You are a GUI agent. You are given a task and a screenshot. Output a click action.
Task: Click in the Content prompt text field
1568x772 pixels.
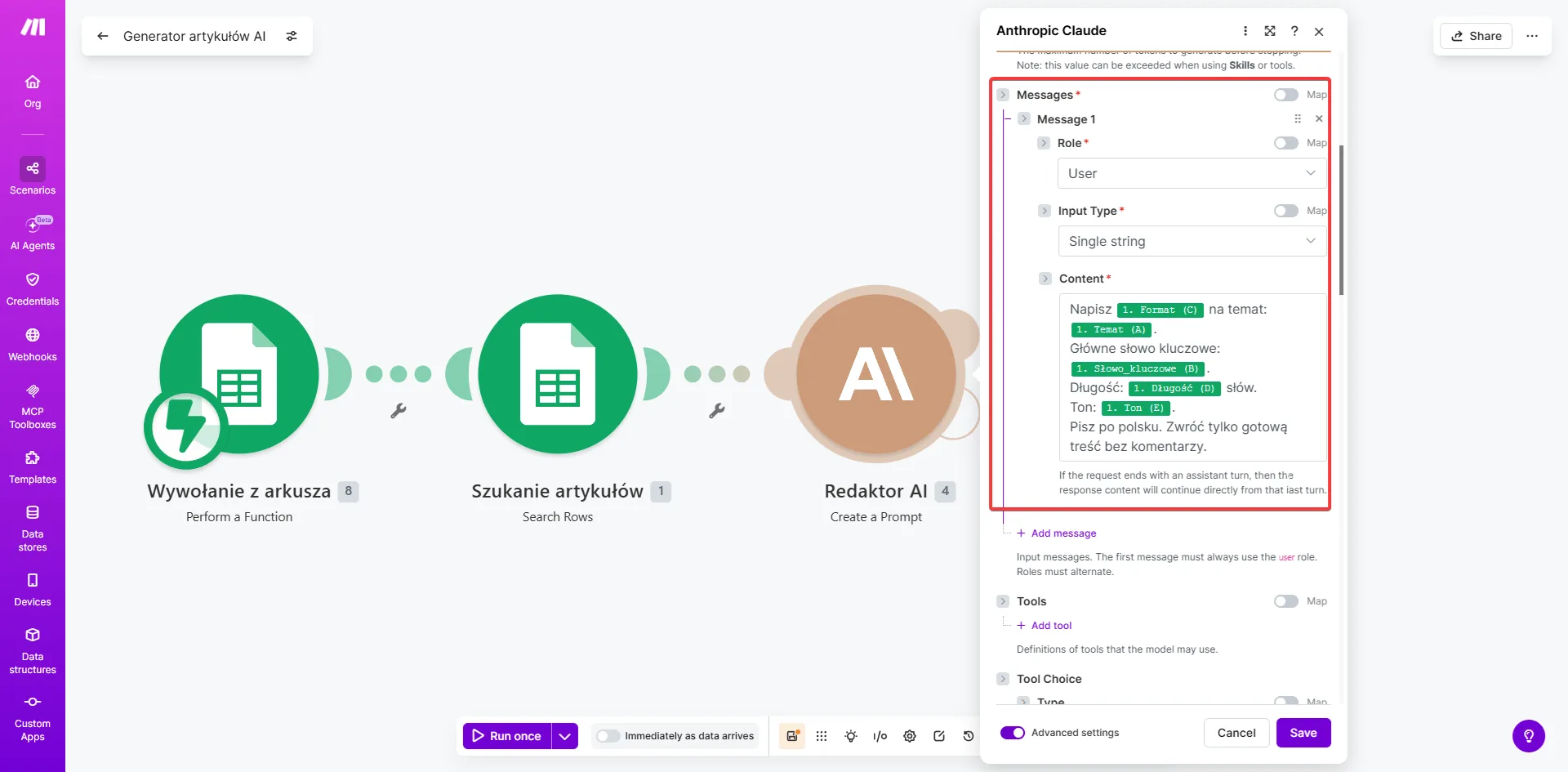coord(1192,377)
